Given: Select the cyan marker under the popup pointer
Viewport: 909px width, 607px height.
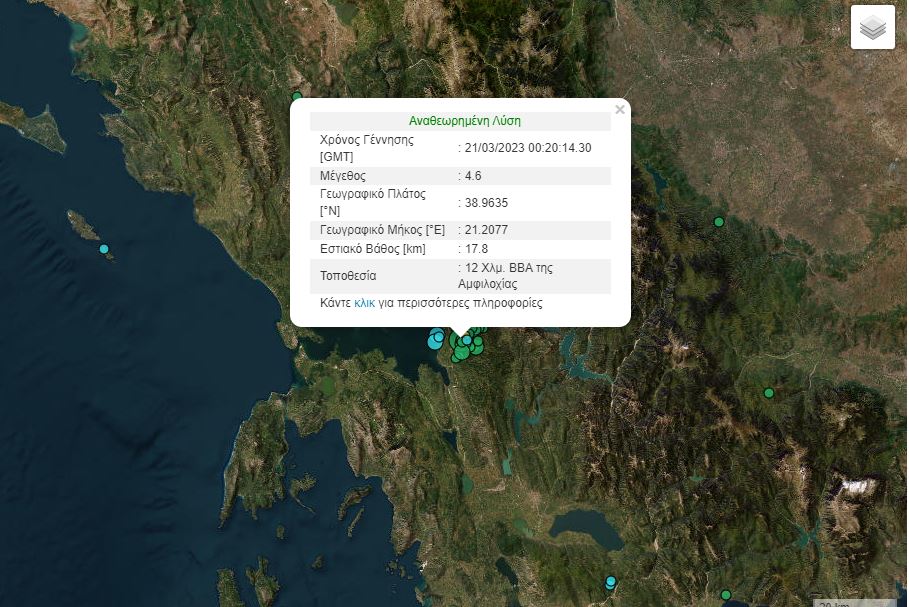Looking at the screenshot, I should click(x=466, y=340).
